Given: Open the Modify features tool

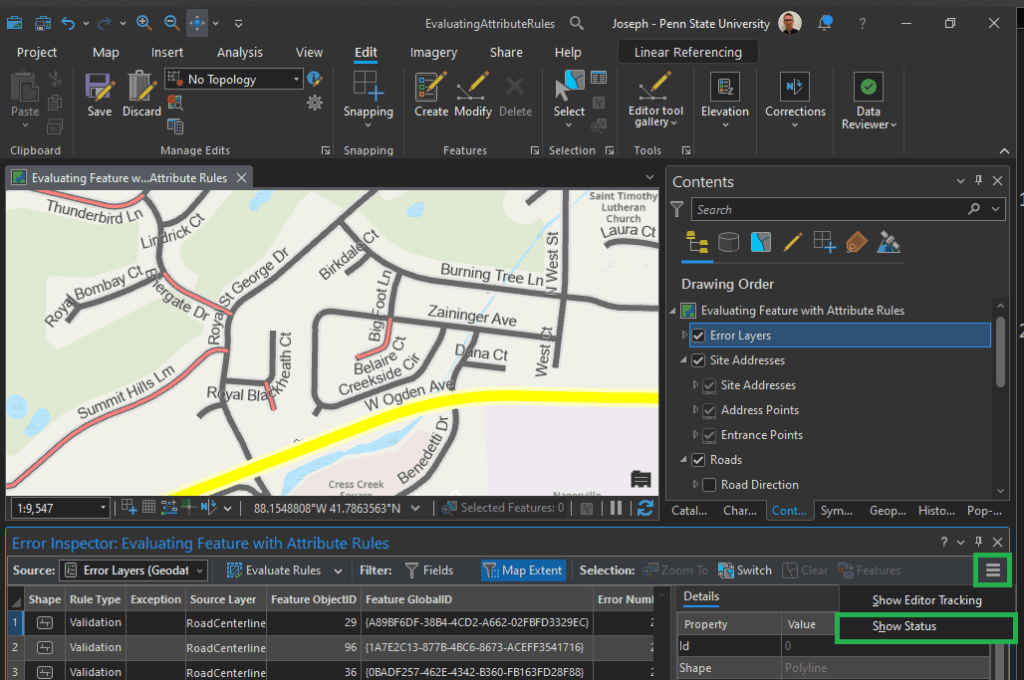Looking at the screenshot, I should click(x=473, y=87).
